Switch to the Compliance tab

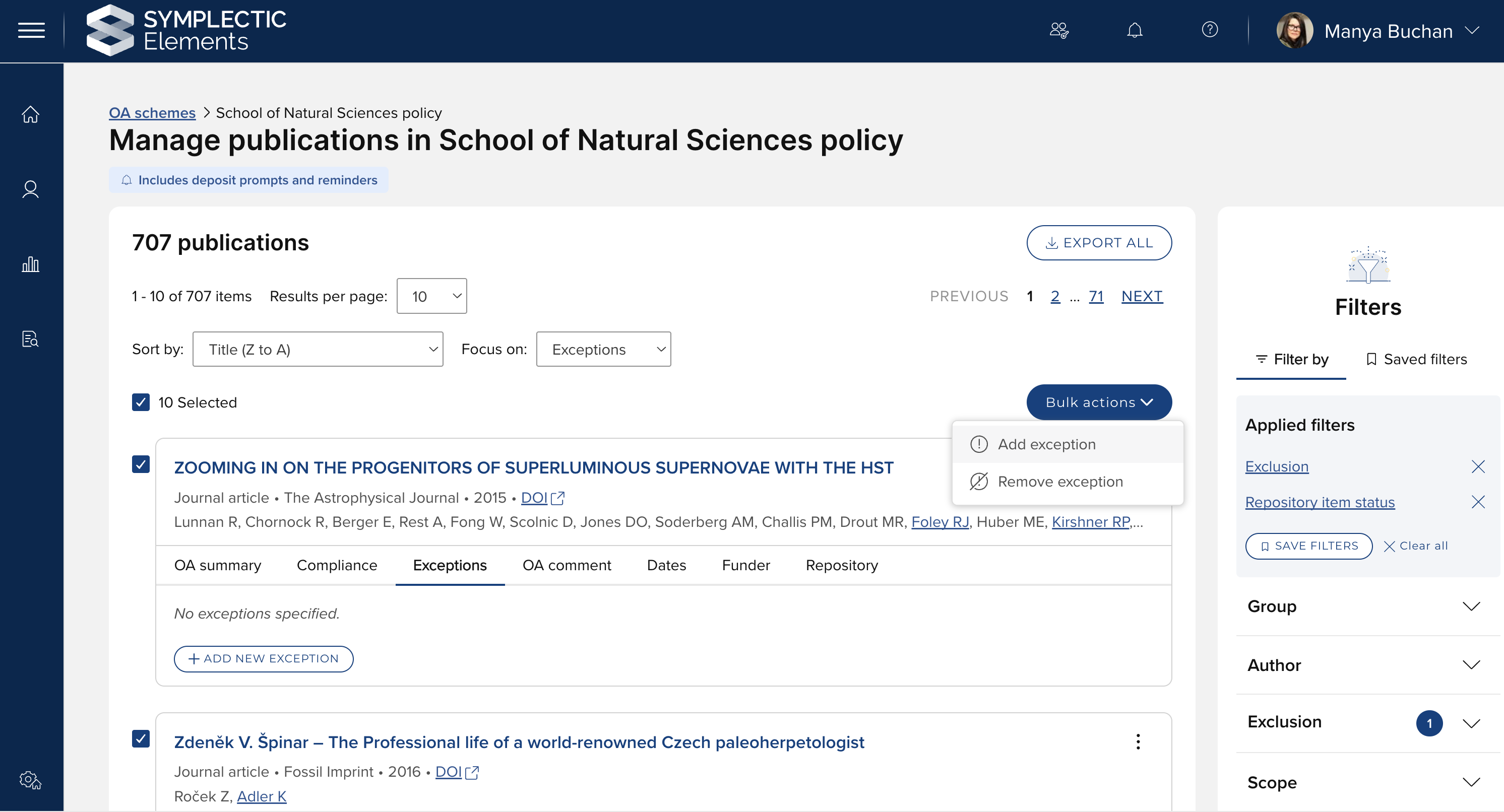pos(336,565)
